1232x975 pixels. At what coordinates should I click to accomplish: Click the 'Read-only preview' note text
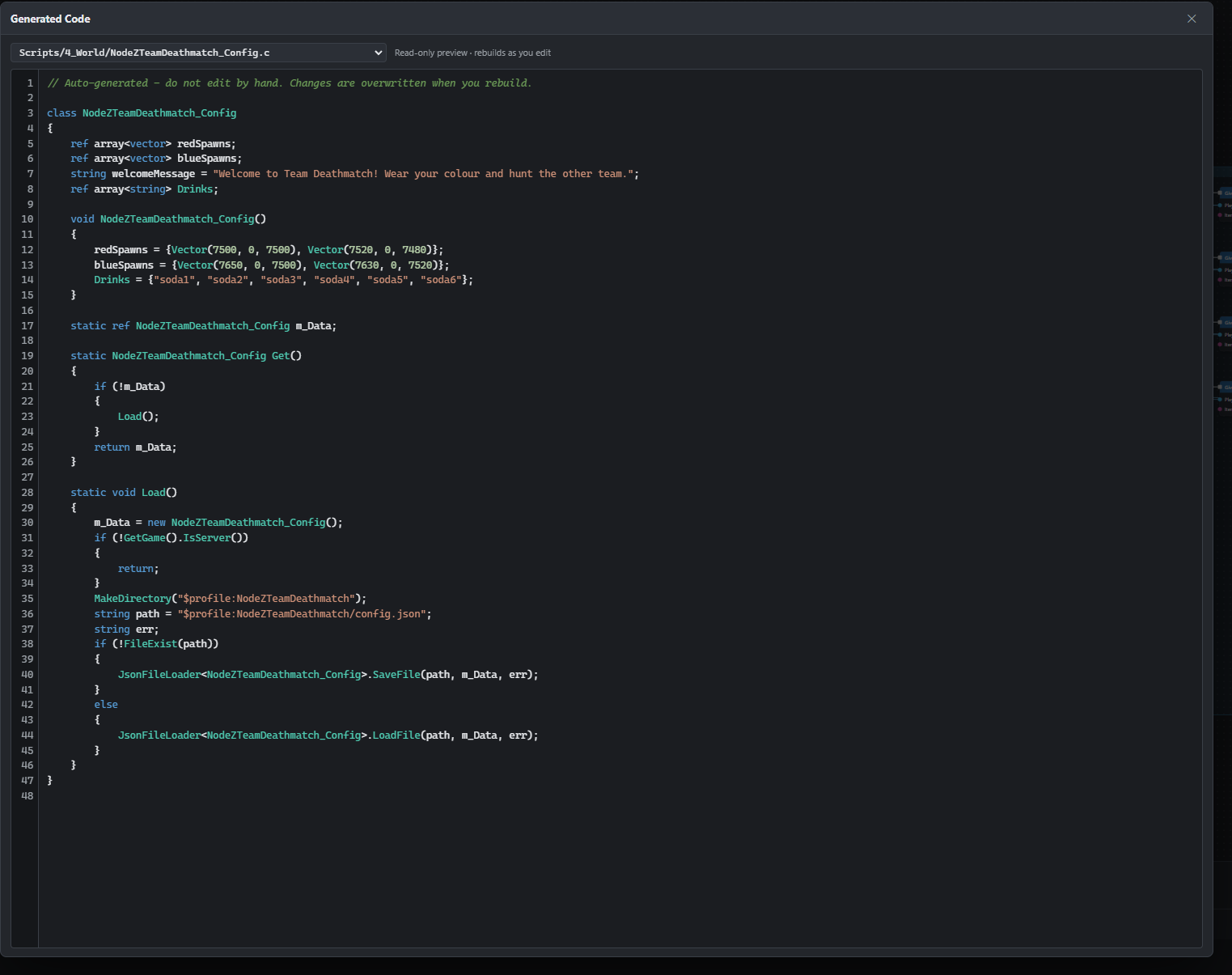coord(472,53)
